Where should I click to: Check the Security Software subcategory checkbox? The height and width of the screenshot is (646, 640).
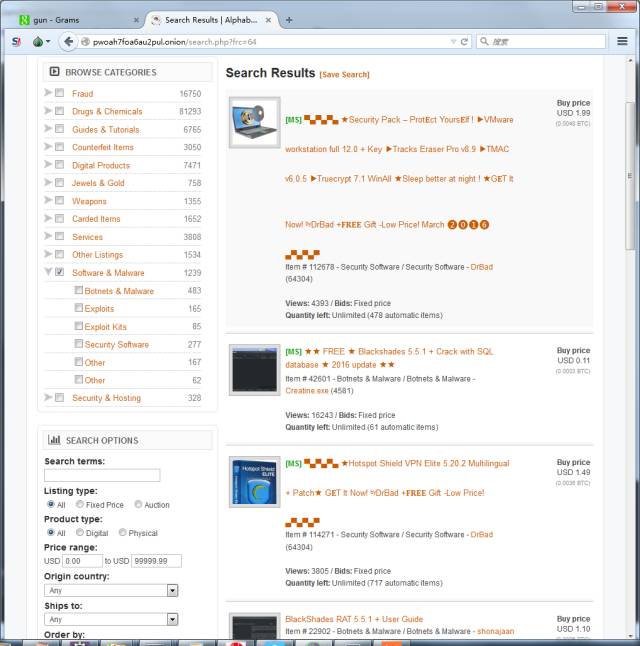[x=79, y=344]
